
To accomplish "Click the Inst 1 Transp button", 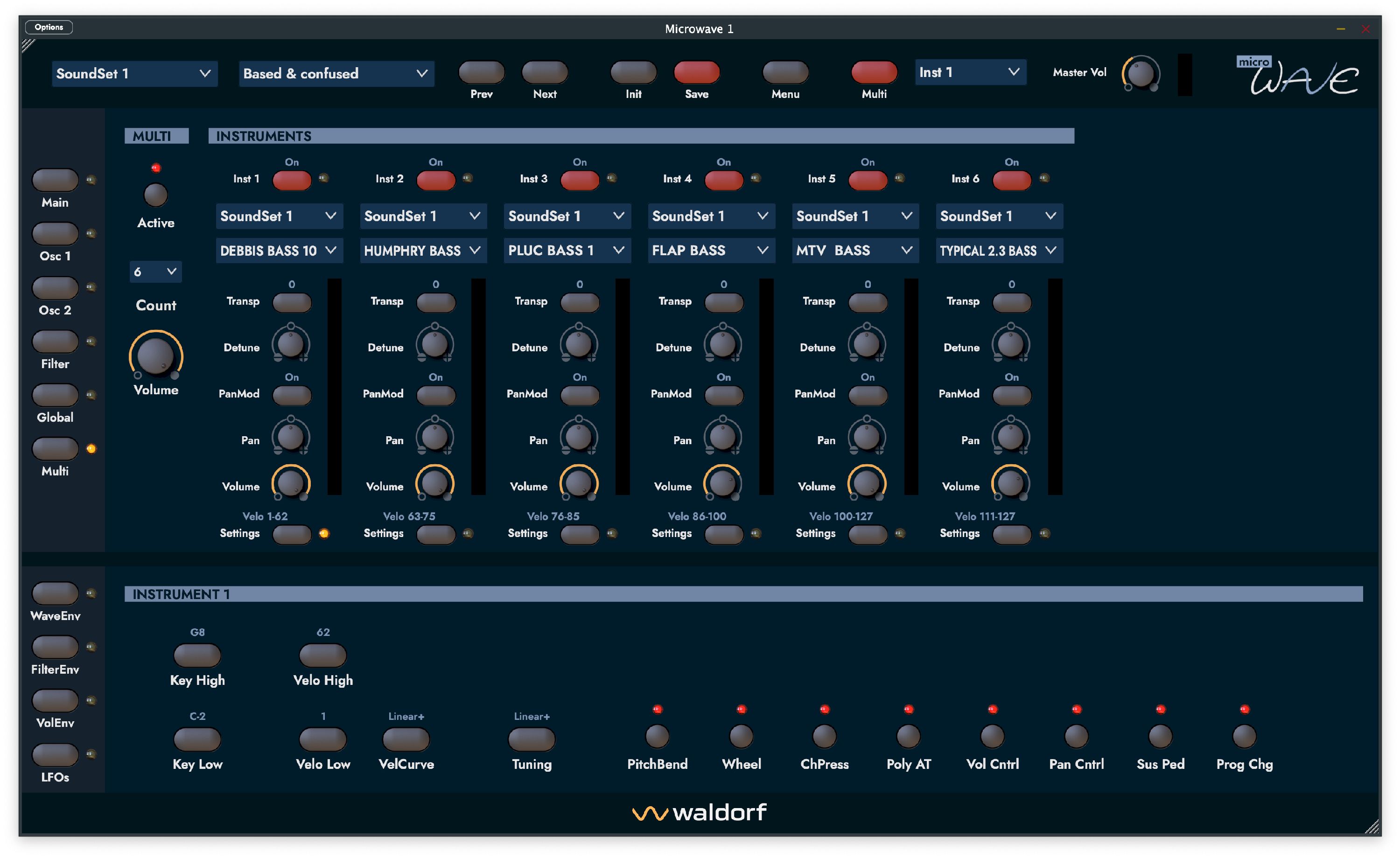I will pos(292,302).
